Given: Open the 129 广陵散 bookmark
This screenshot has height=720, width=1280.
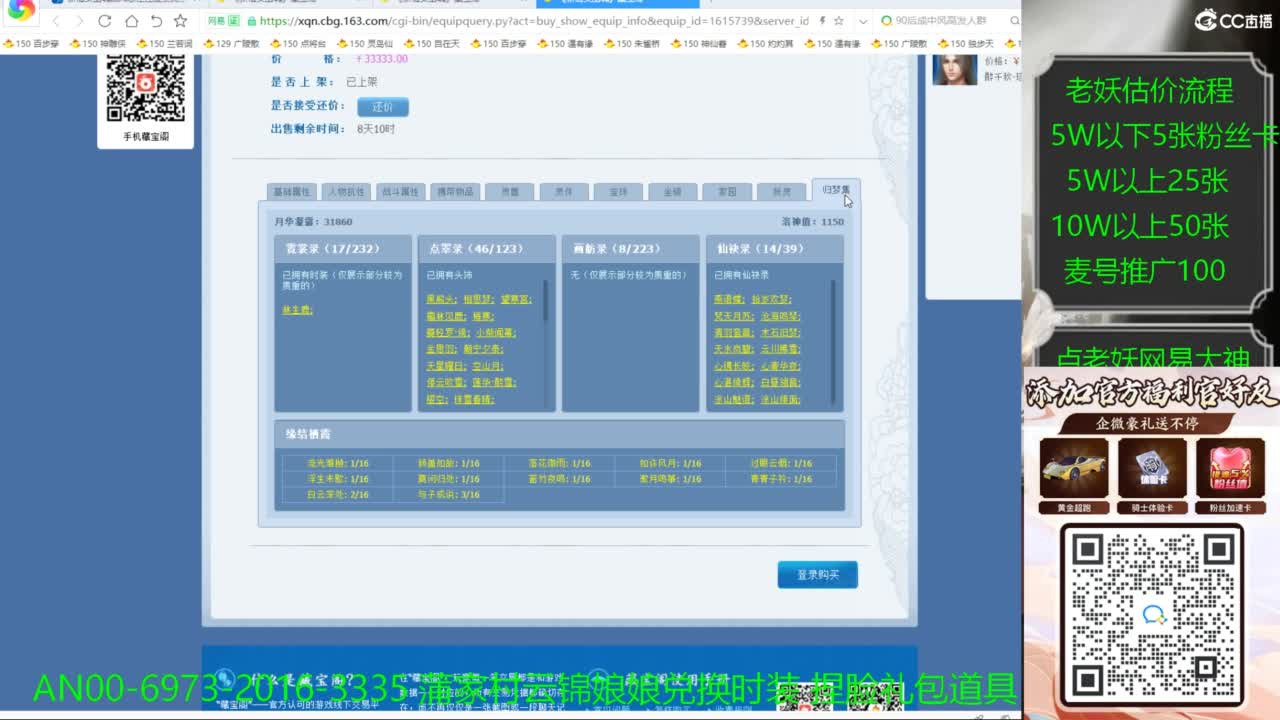Looking at the screenshot, I should [x=231, y=44].
